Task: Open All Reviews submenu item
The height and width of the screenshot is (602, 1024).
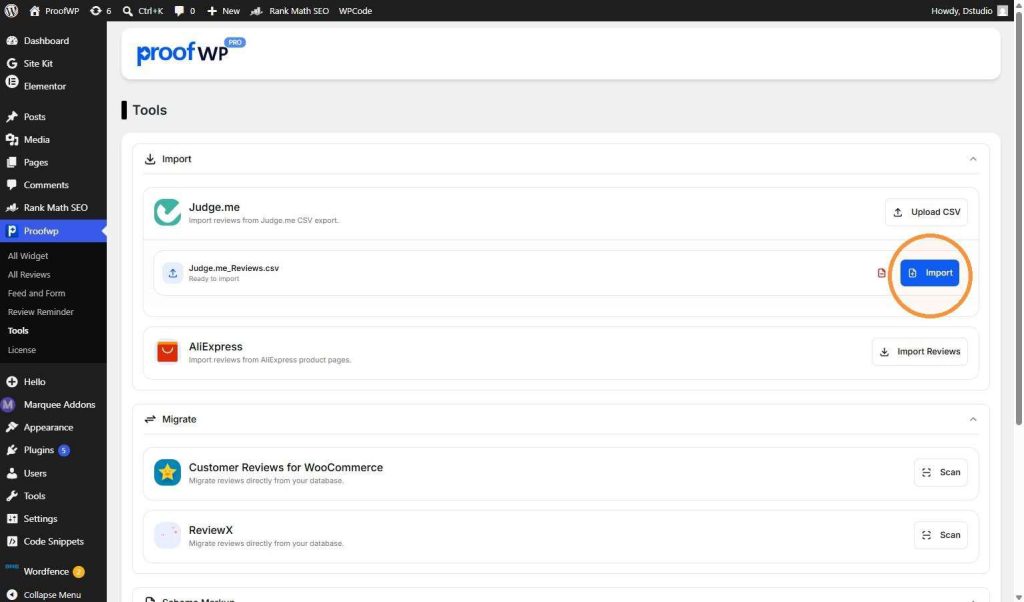Action: tap(29, 275)
